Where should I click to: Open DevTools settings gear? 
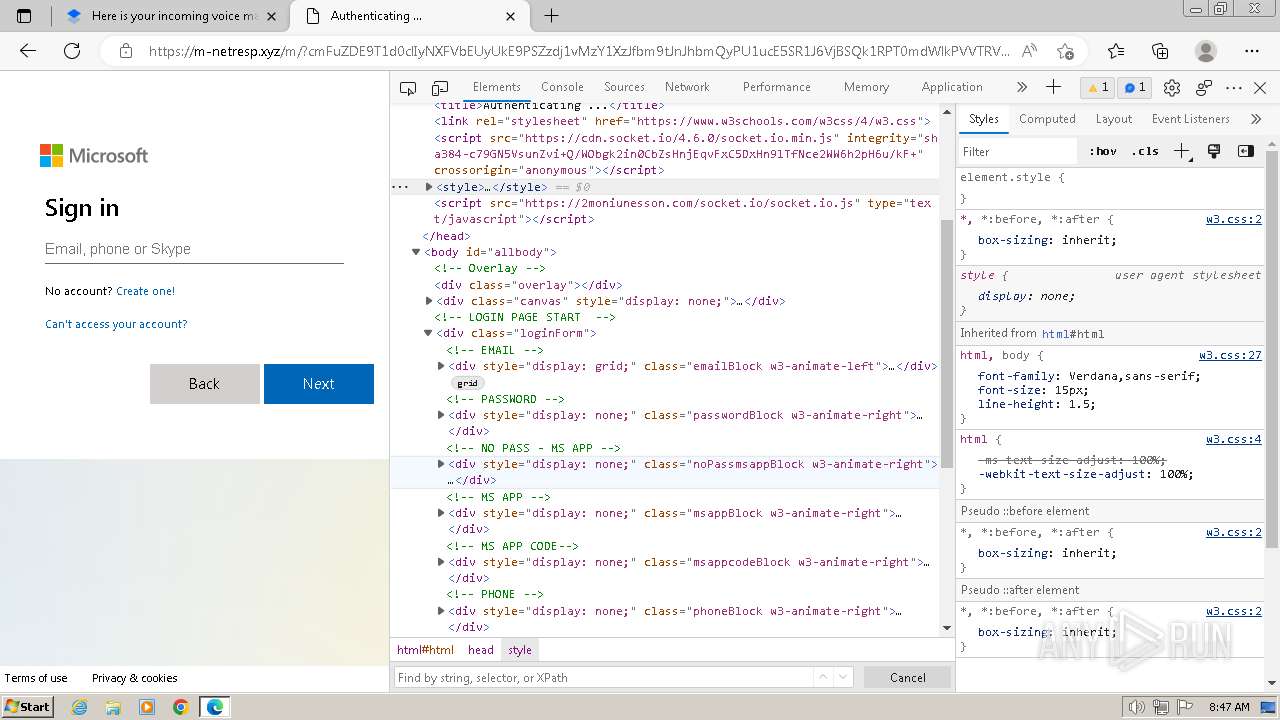[1173, 88]
